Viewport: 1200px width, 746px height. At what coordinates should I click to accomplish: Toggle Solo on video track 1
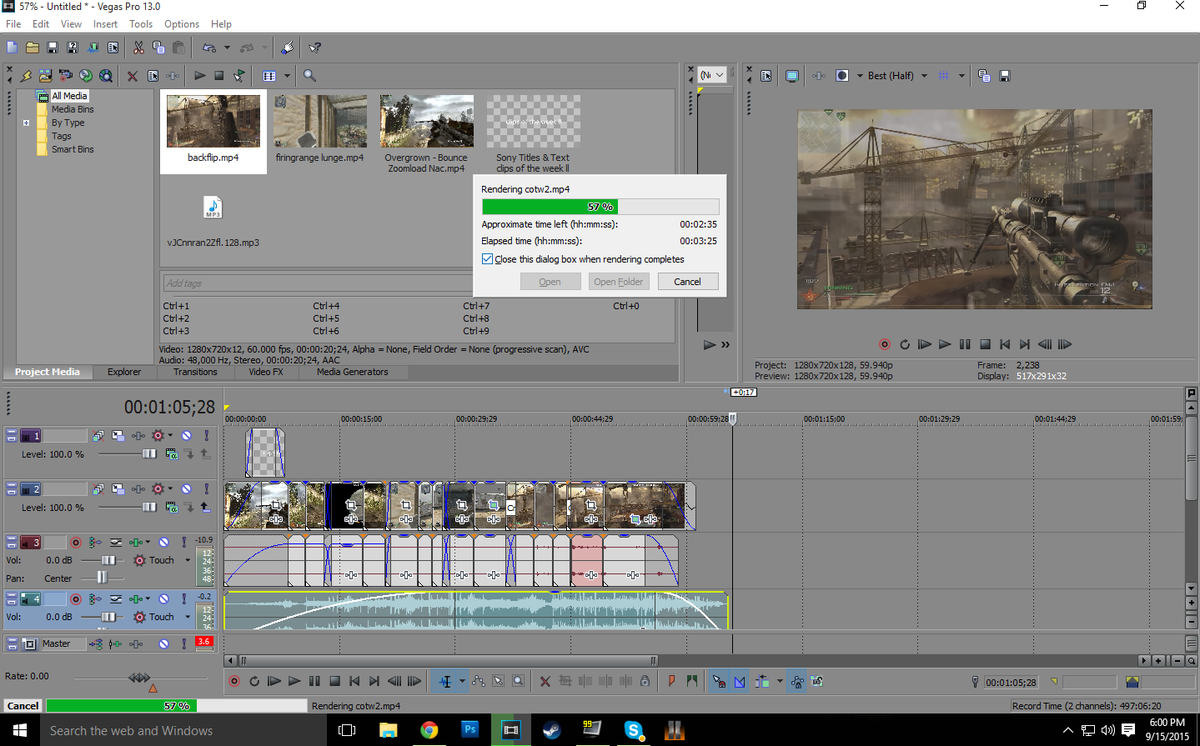pos(206,436)
